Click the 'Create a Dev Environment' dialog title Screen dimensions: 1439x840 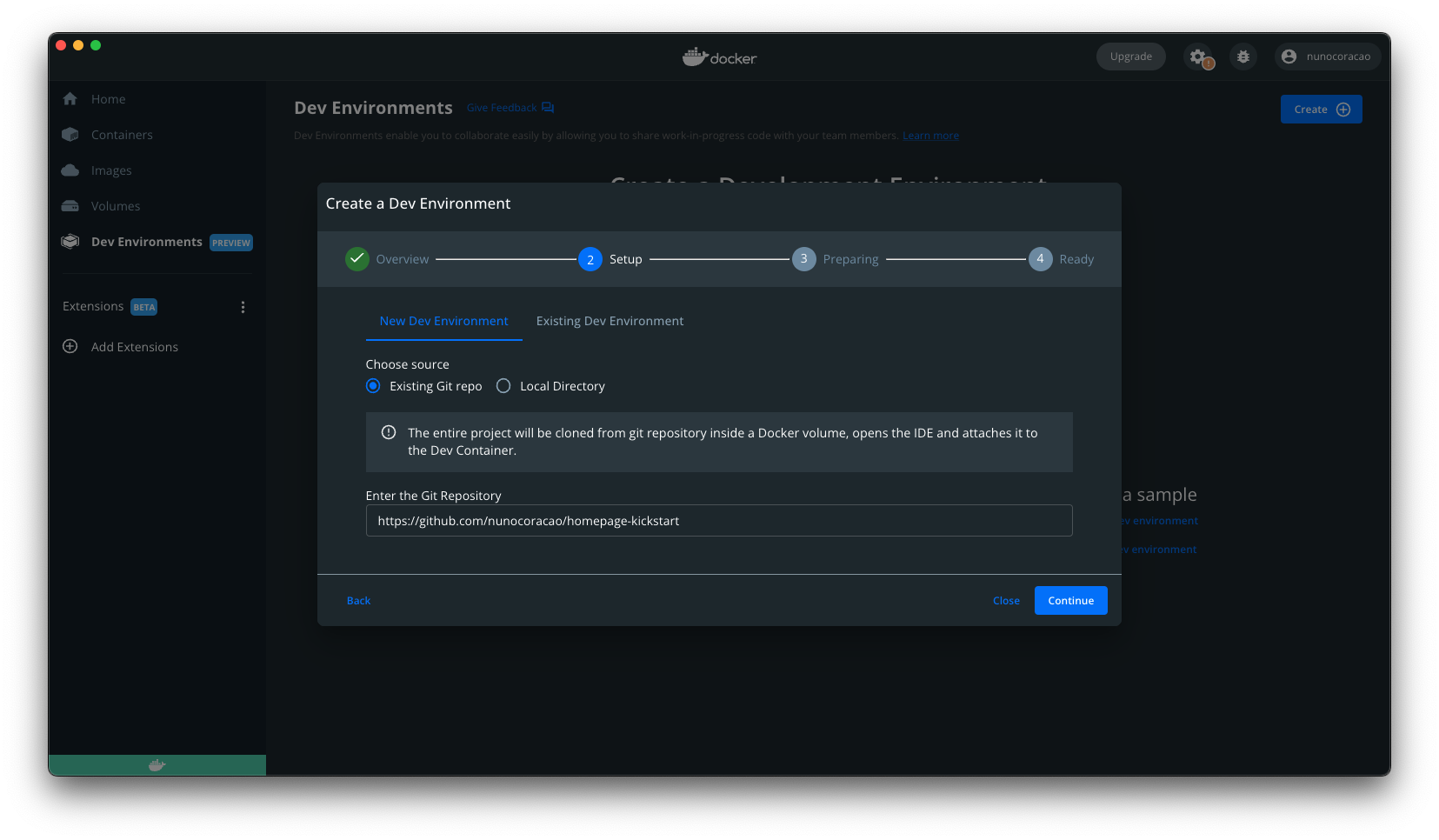pyautogui.click(x=418, y=203)
